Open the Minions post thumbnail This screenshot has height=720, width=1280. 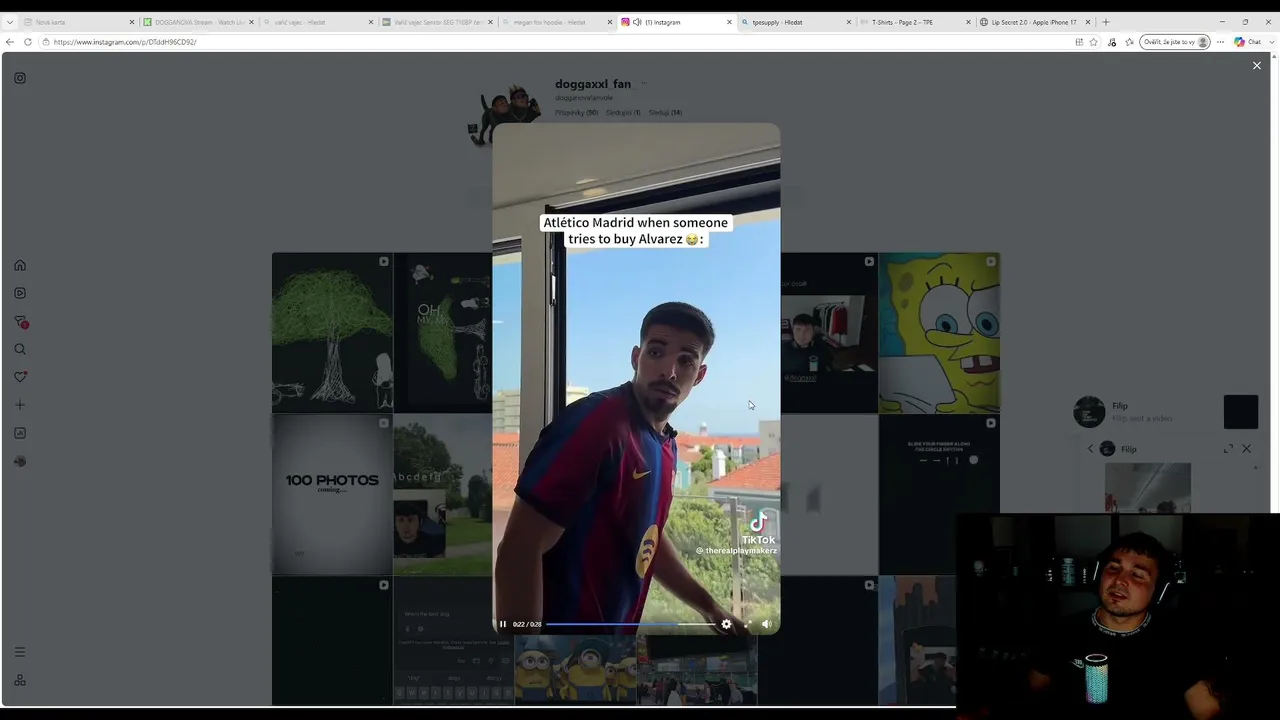pyautogui.click(x=575, y=672)
